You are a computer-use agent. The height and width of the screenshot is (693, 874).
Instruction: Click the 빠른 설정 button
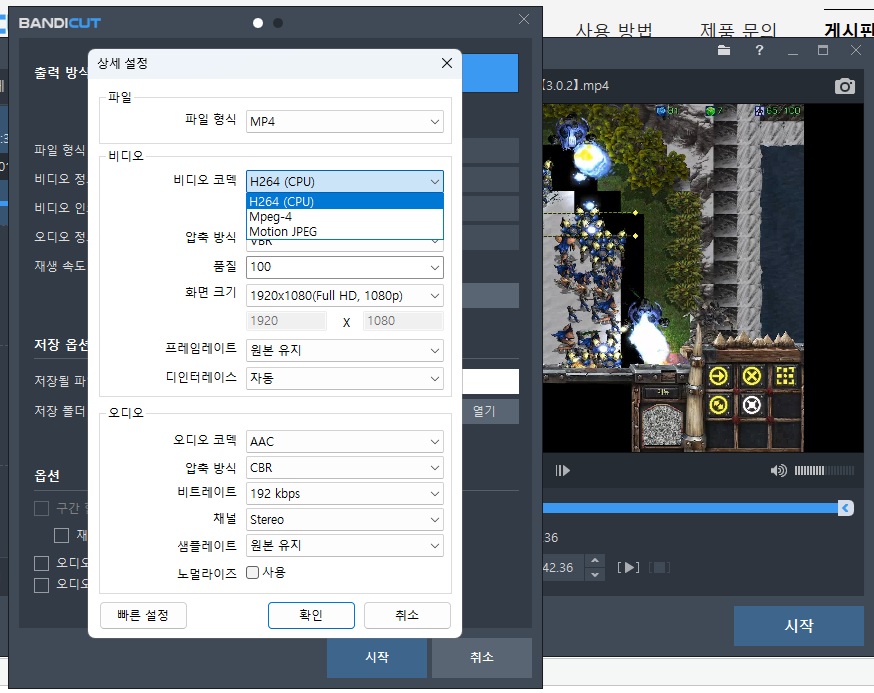(x=143, y=615)
